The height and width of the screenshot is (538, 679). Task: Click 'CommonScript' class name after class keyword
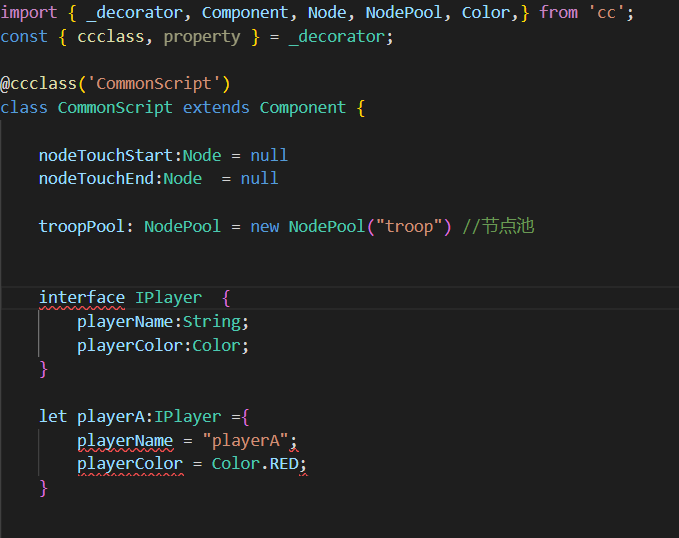coord(115,107)
